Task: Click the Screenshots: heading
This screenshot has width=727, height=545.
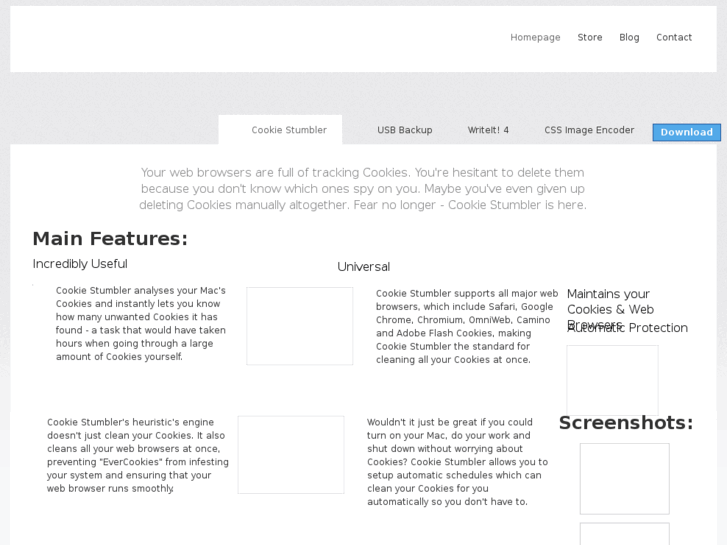Action: coord(626,423)
